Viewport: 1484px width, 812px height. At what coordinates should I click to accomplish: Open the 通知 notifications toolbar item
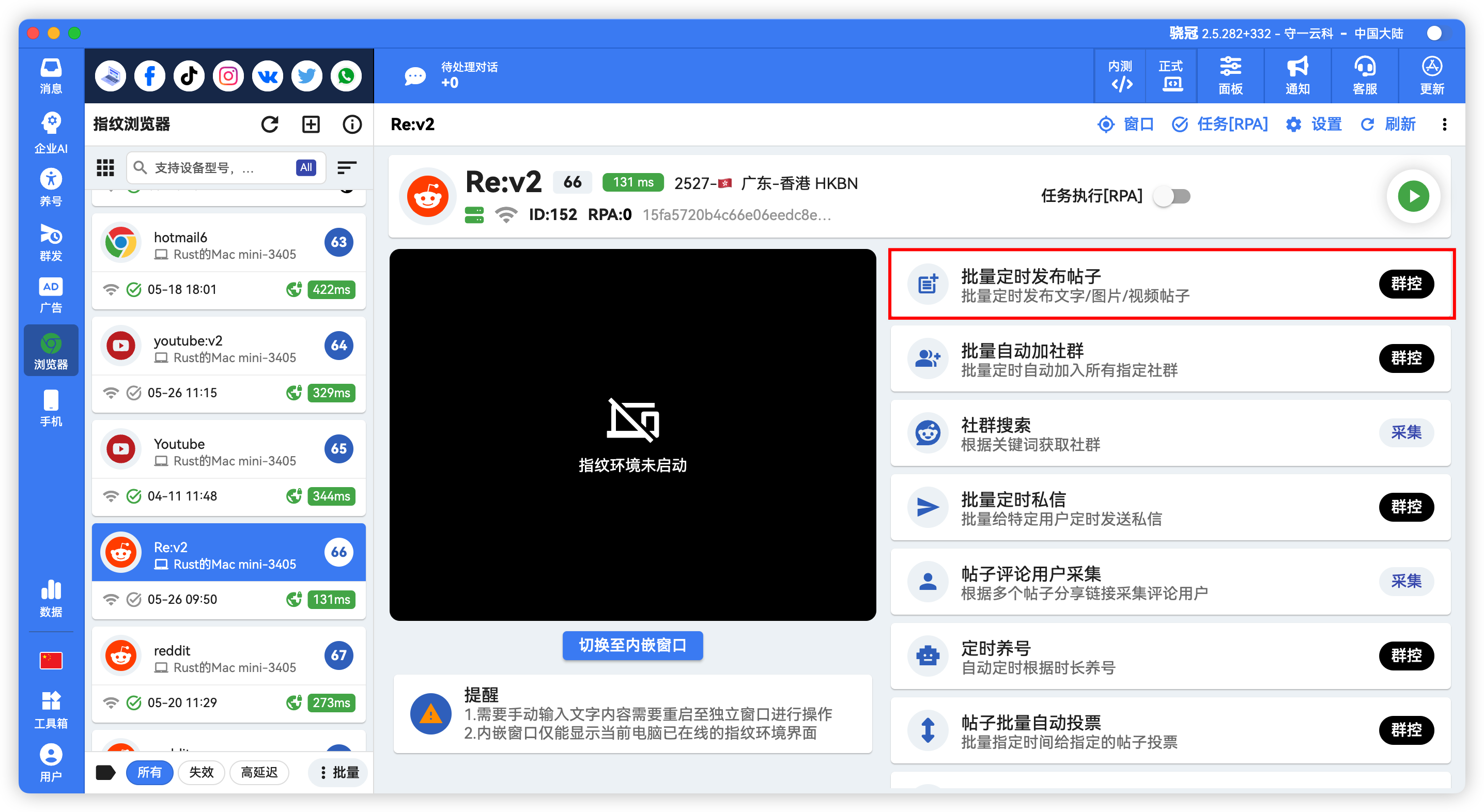(x=1297, y=76)
